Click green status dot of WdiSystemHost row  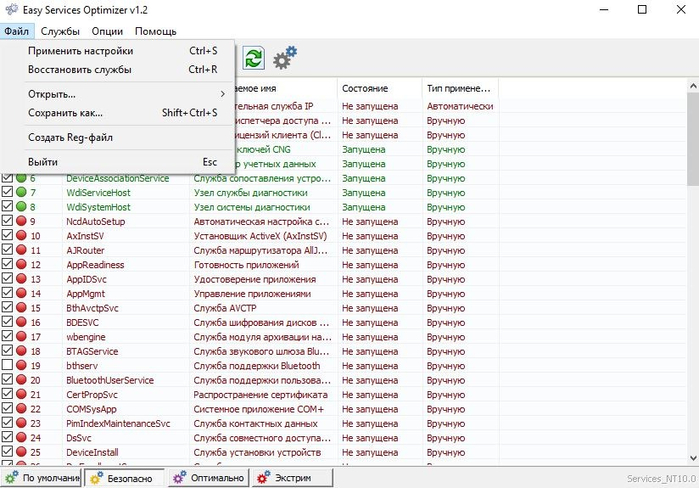(x=21, y=206)
